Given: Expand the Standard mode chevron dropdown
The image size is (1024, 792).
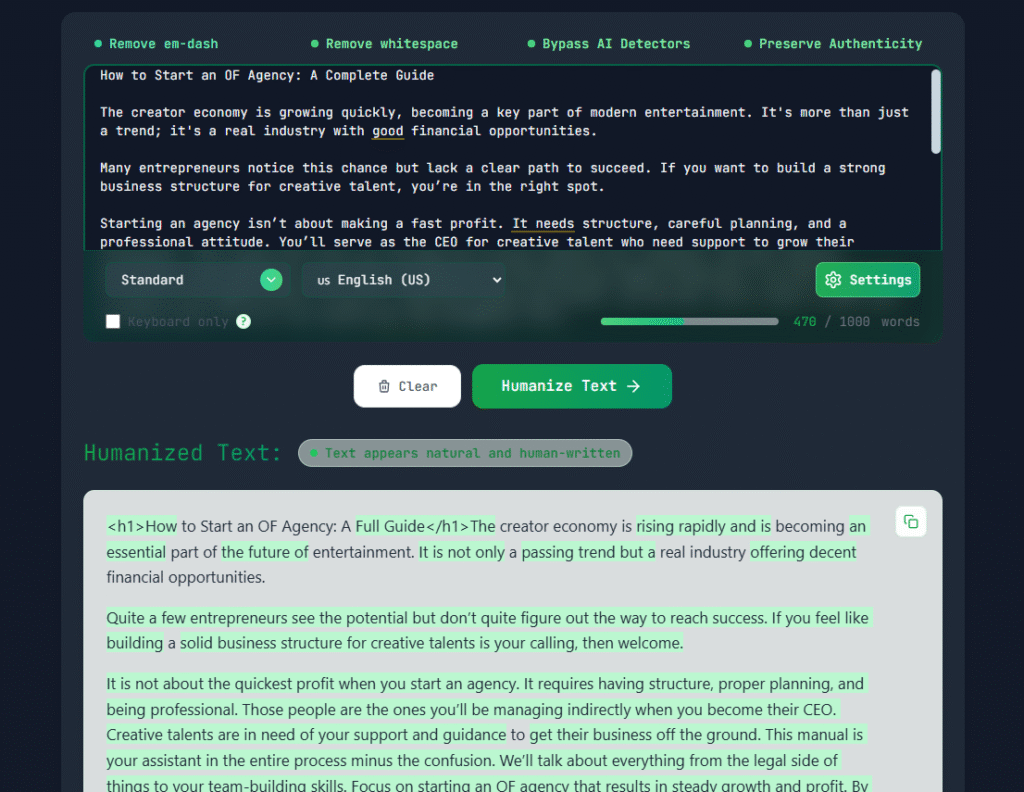Looking at the screenshot, I should coord(271,280).
